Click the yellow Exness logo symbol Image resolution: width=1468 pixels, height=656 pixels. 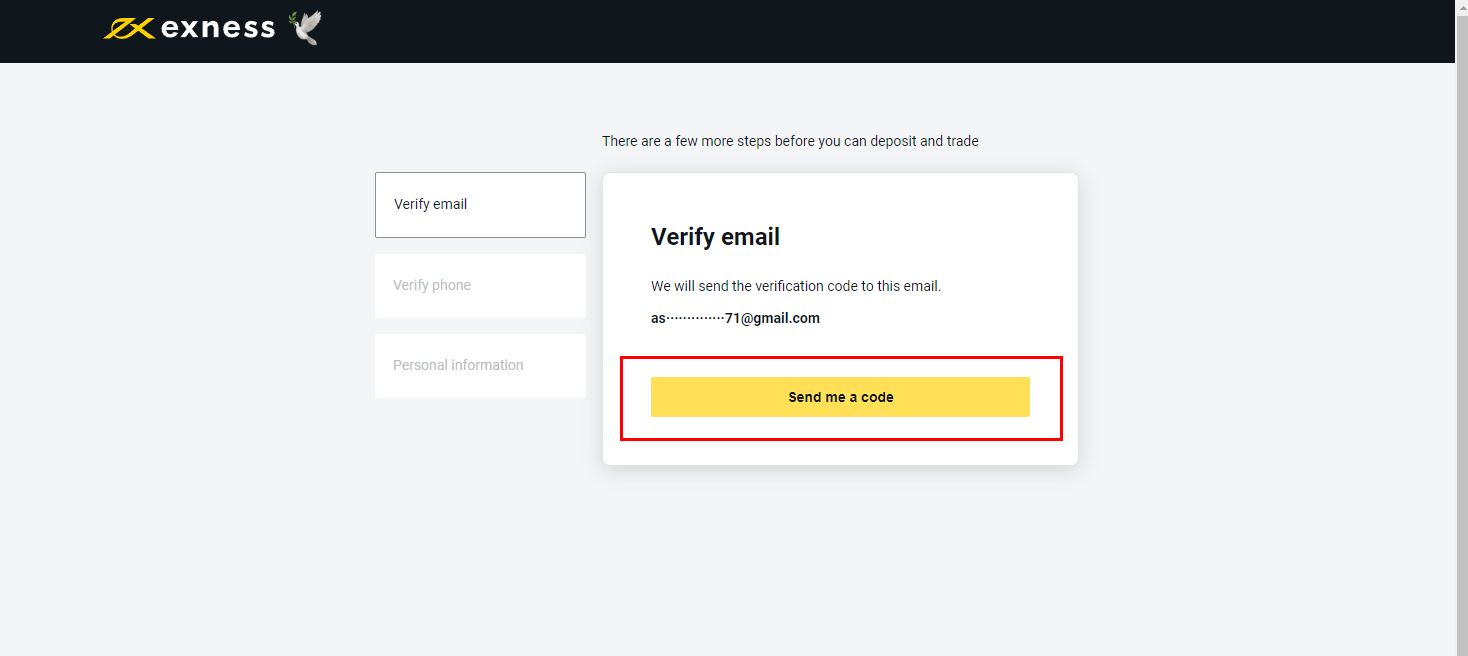pyautogui.click(x=128, y=28)
